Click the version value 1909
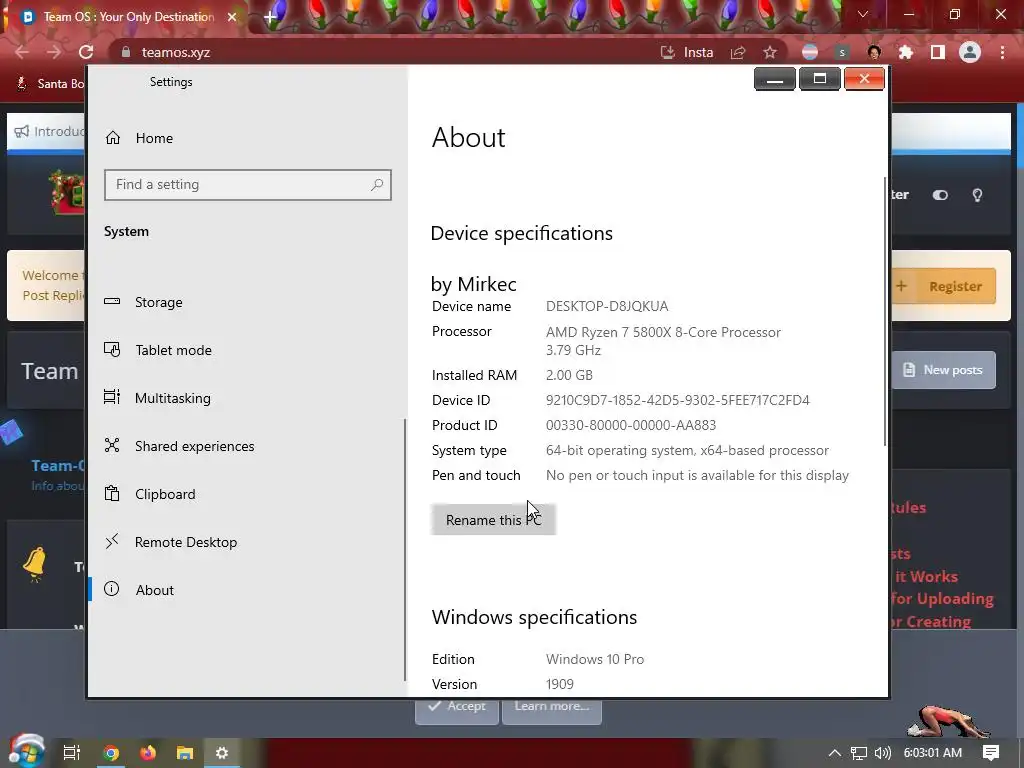1024x768 pixels. pyautogui.click(x=560, y=684)
